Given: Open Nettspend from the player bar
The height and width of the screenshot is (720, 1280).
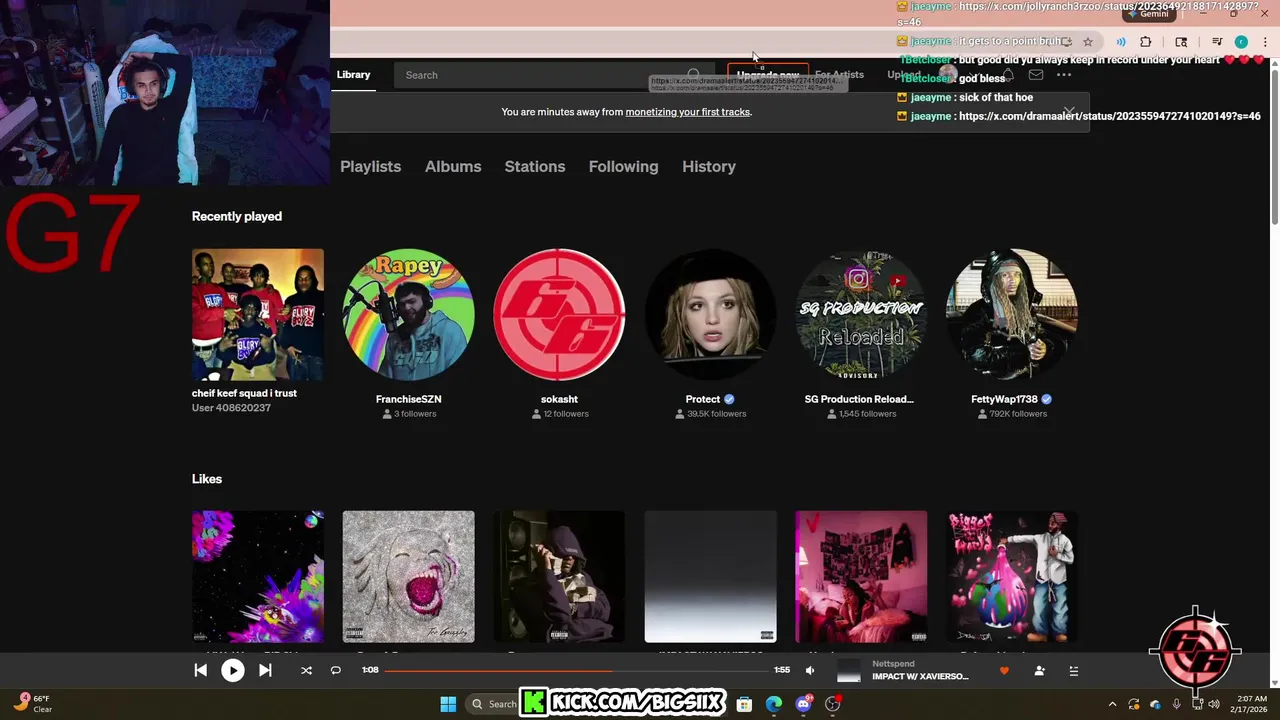Looking at the screenshot, I should pos(893,664).
